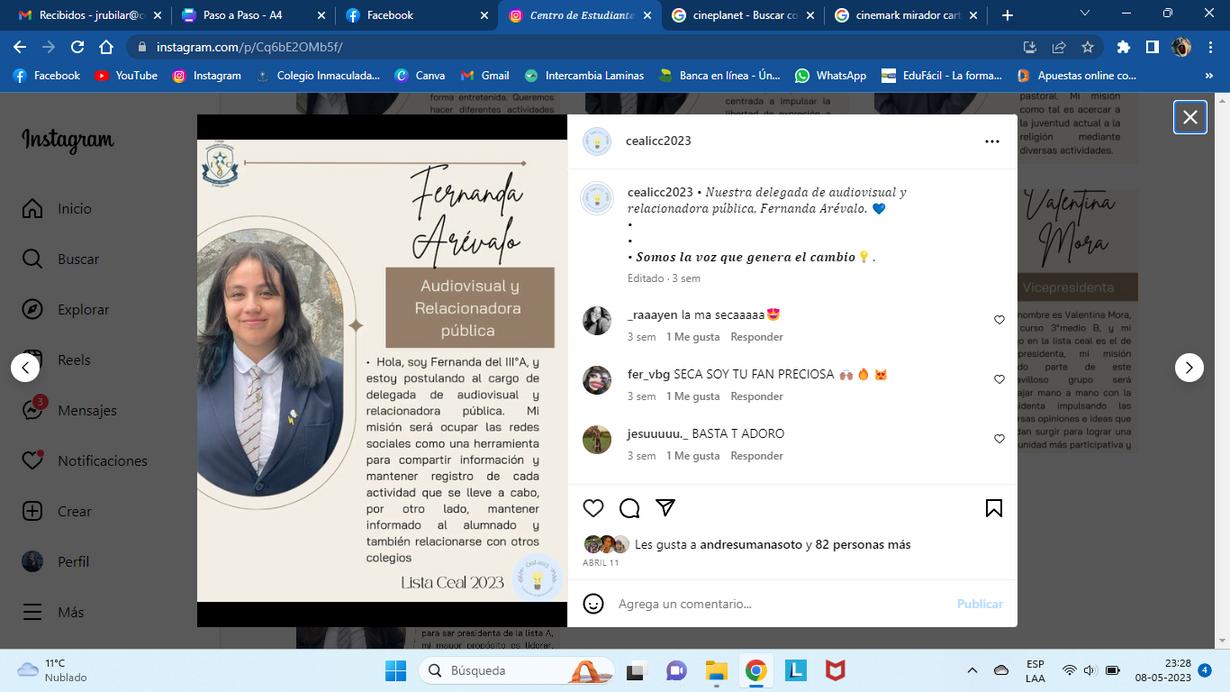Open jesuuuuu._ comment avatar
The image size is (1230, 692).
tap(597, 440)
